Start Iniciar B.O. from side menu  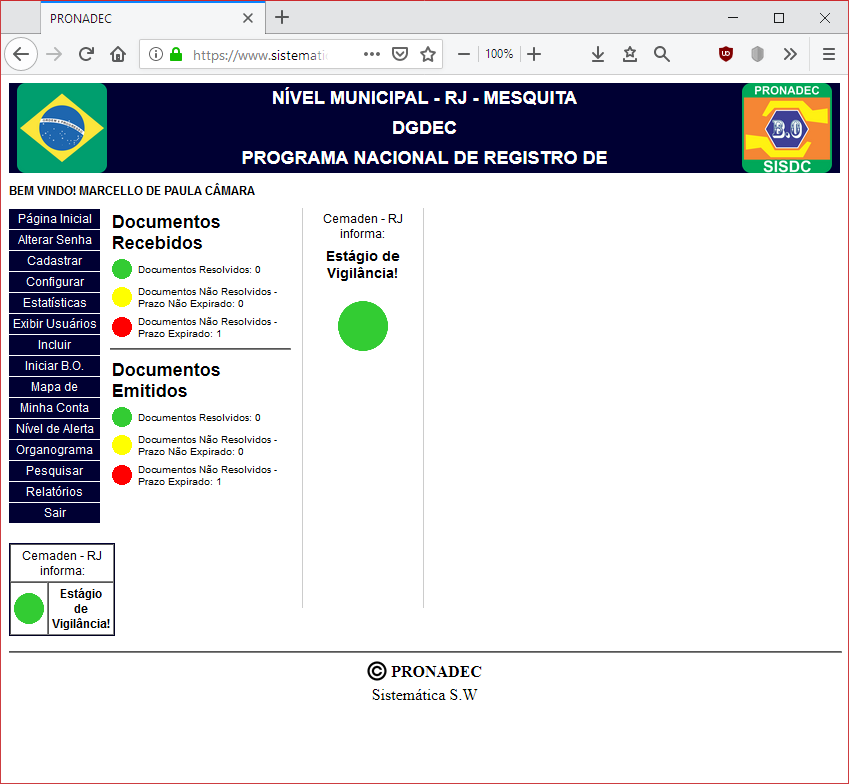coord(55,366)
